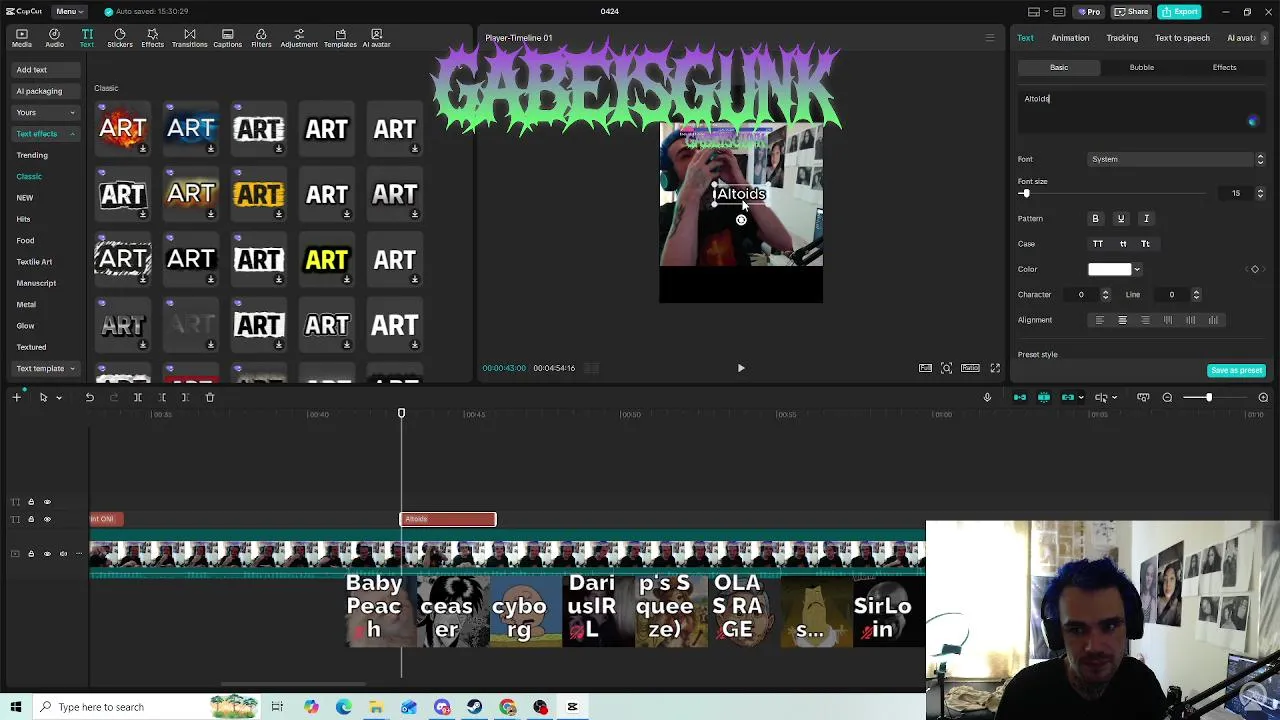Apply underline text pattern
Viewport: 1280px width, 720px height.
pyautogui.click(x=1121, y=218)
